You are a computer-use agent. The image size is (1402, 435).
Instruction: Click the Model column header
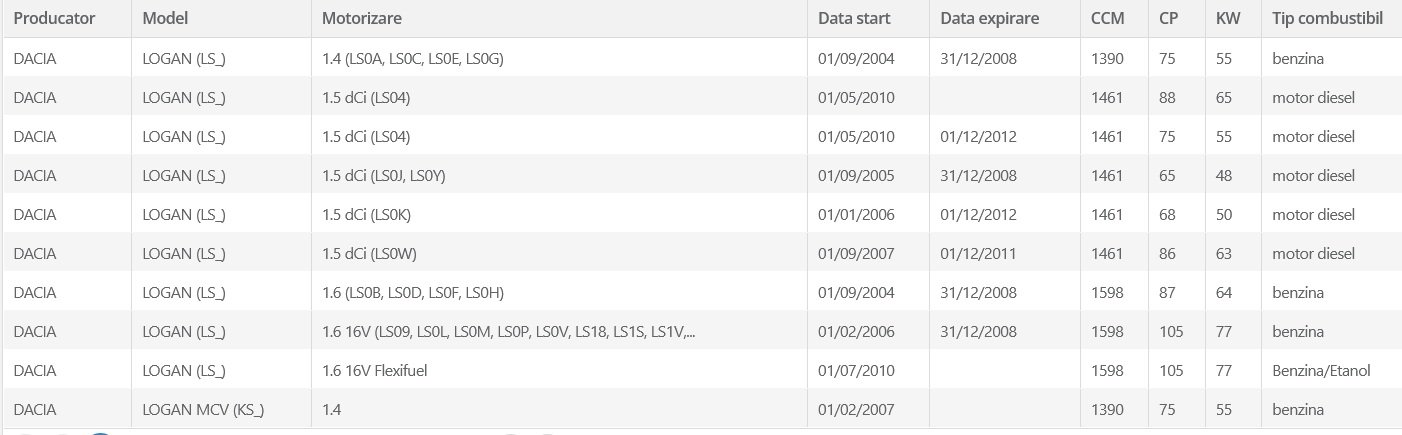[x=221, y=19]
